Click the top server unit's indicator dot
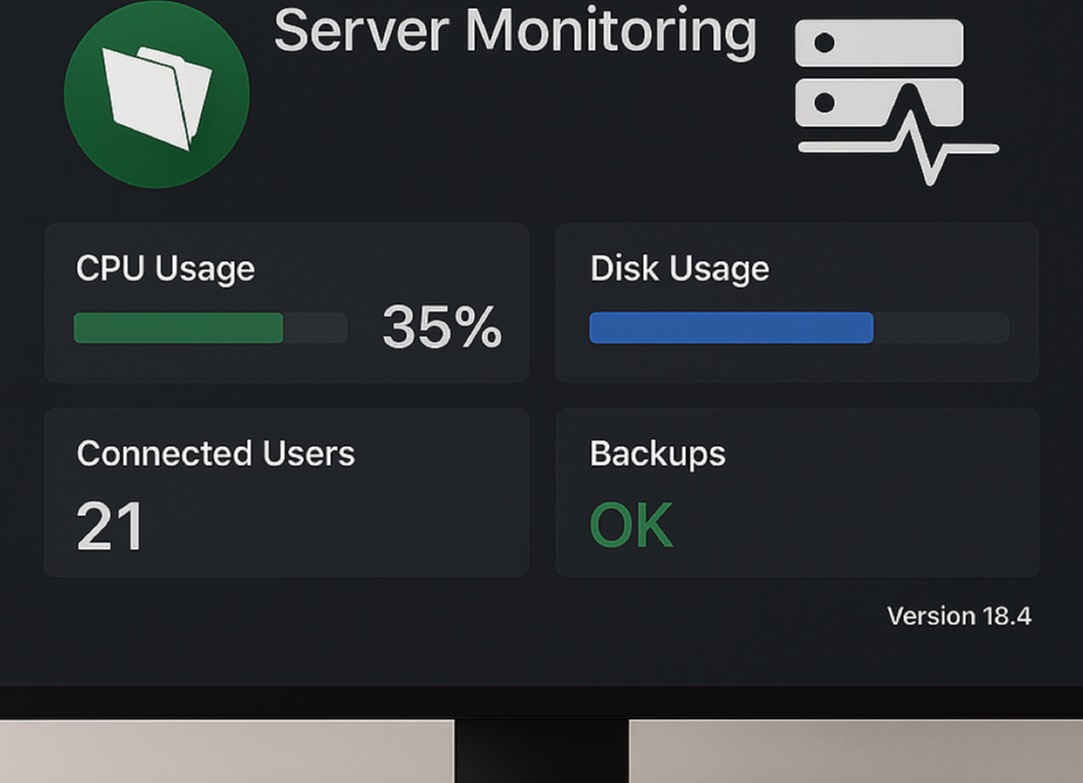This screenshot has height=783, width=1083. (825, 43)
